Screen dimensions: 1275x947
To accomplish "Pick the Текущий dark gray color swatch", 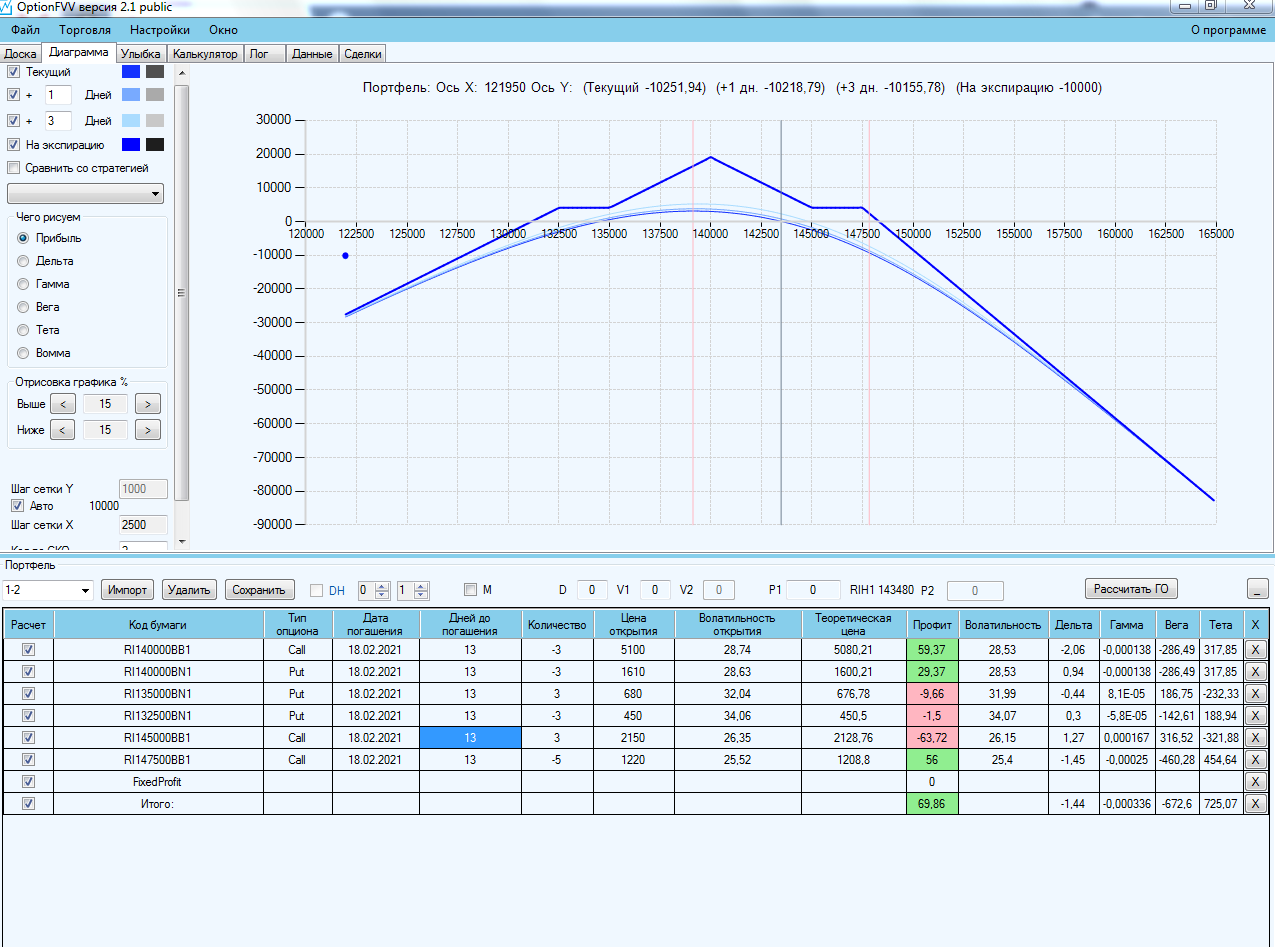I will point(154,72).
